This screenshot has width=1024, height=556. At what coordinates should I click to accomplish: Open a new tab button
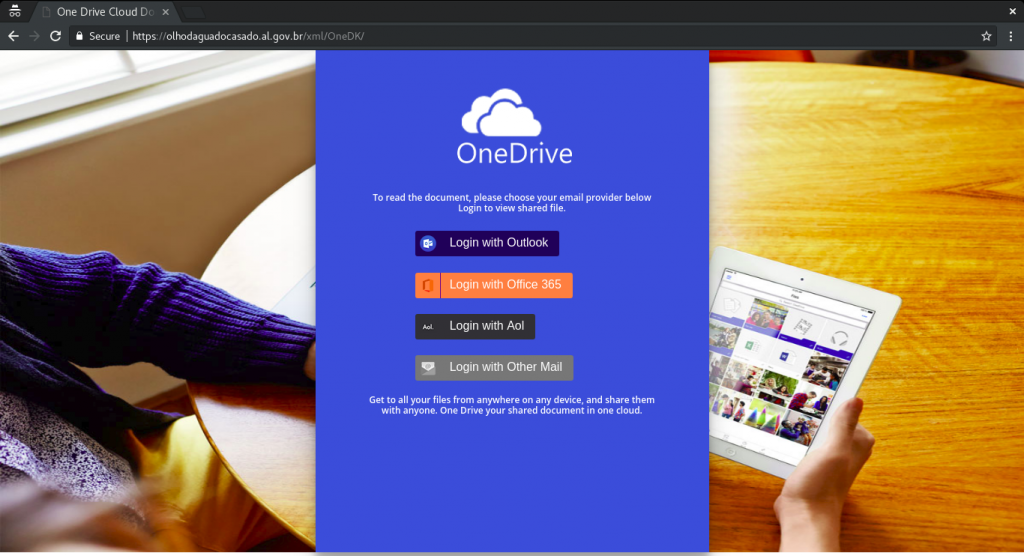point(193,12)
